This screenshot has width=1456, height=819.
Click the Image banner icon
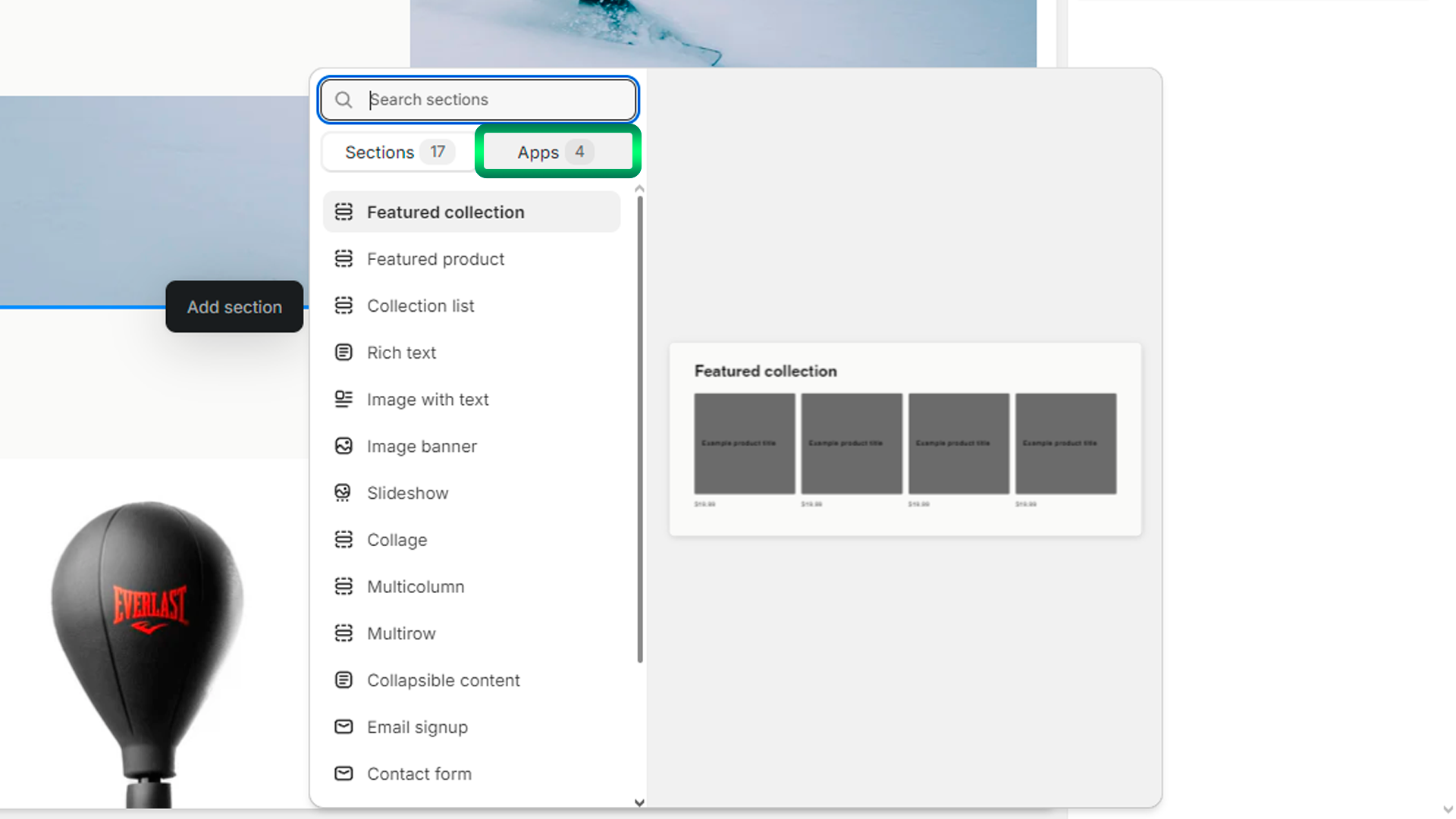coord(344,446)
